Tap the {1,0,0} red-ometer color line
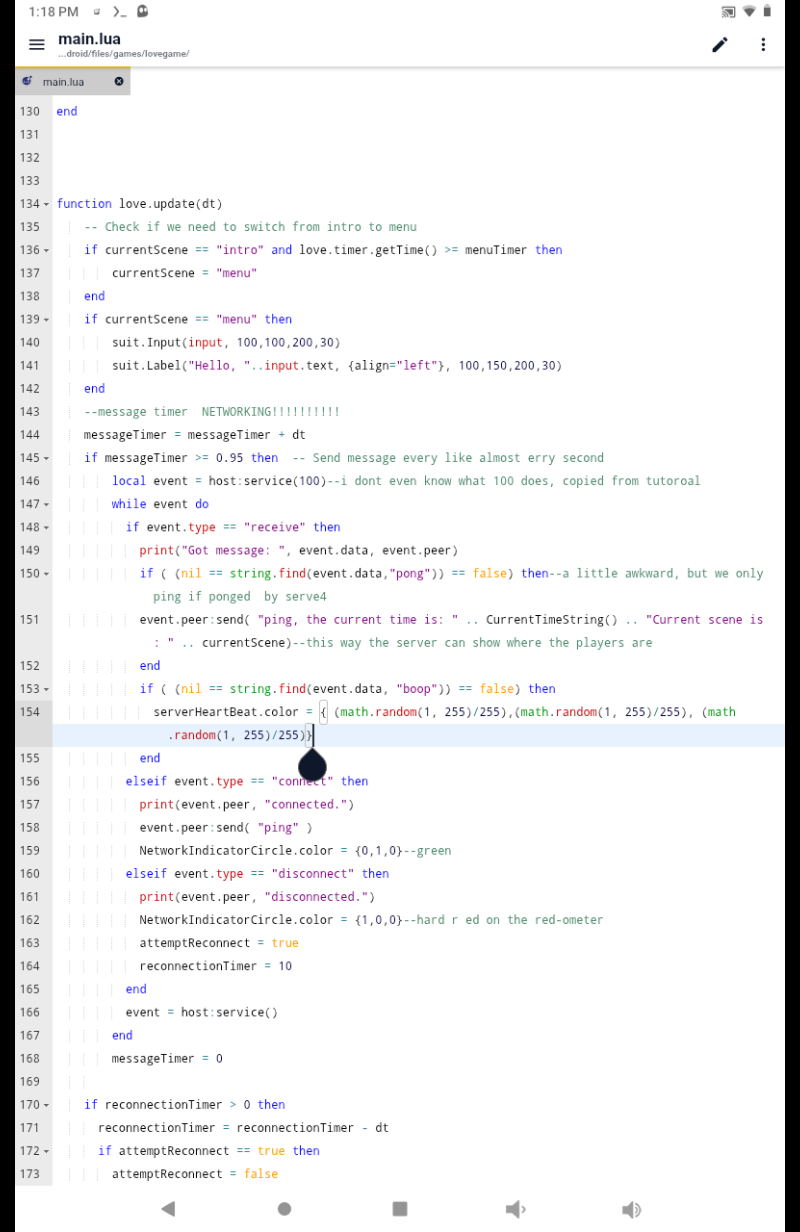This screenshot has width=800, height=1232. pos(371,919)
